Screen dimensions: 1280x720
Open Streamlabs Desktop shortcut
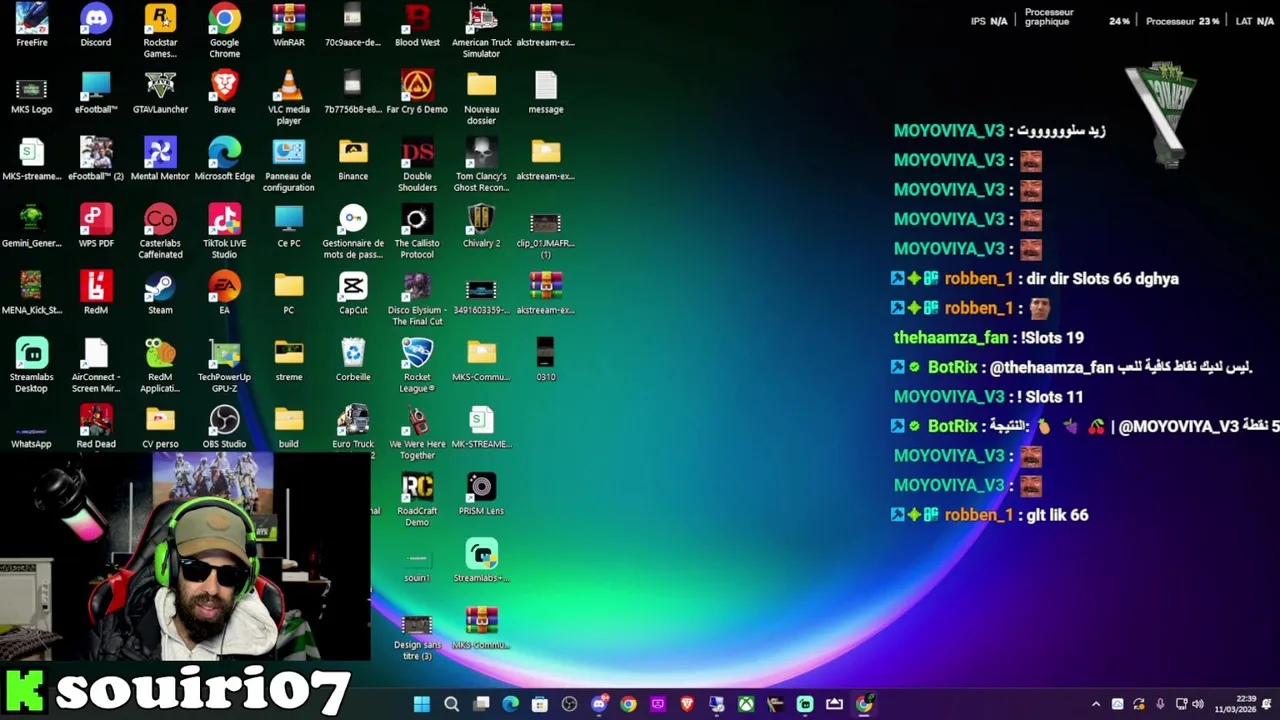[31, 366]
